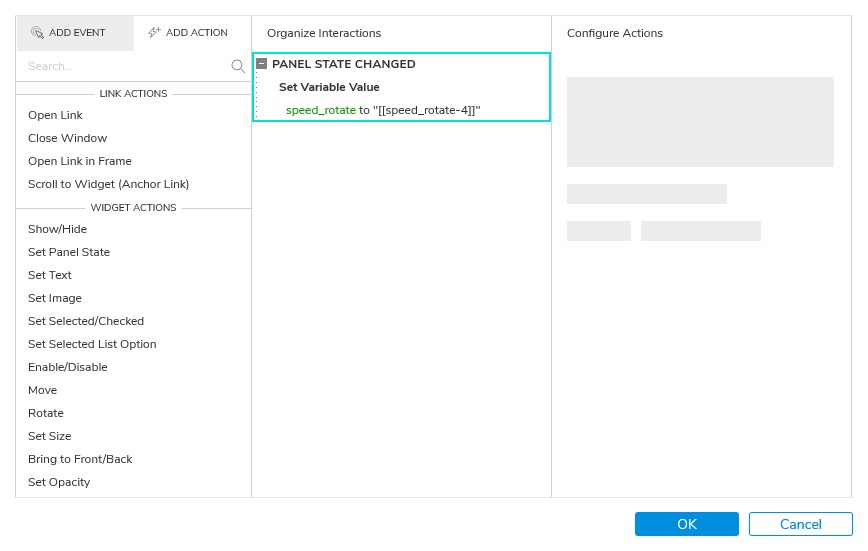This screenshot has width=868, height=551.
Task: Select Open Link in Frame action
Action: click(80, 161)
